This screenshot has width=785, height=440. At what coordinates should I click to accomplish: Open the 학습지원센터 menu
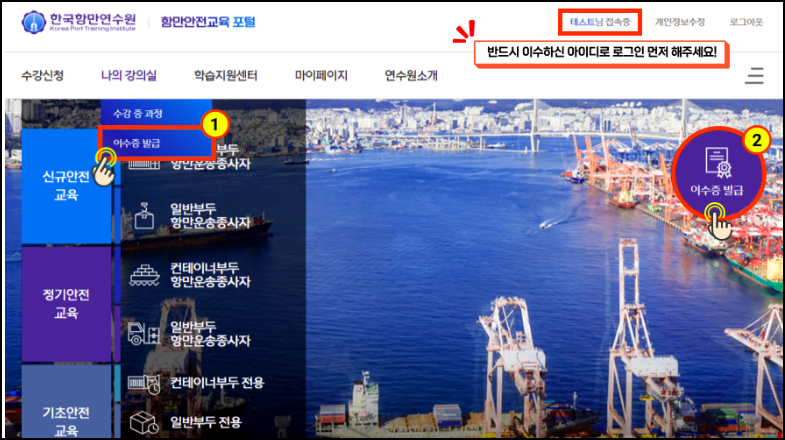pyautogui.click(x=226, y=76)
